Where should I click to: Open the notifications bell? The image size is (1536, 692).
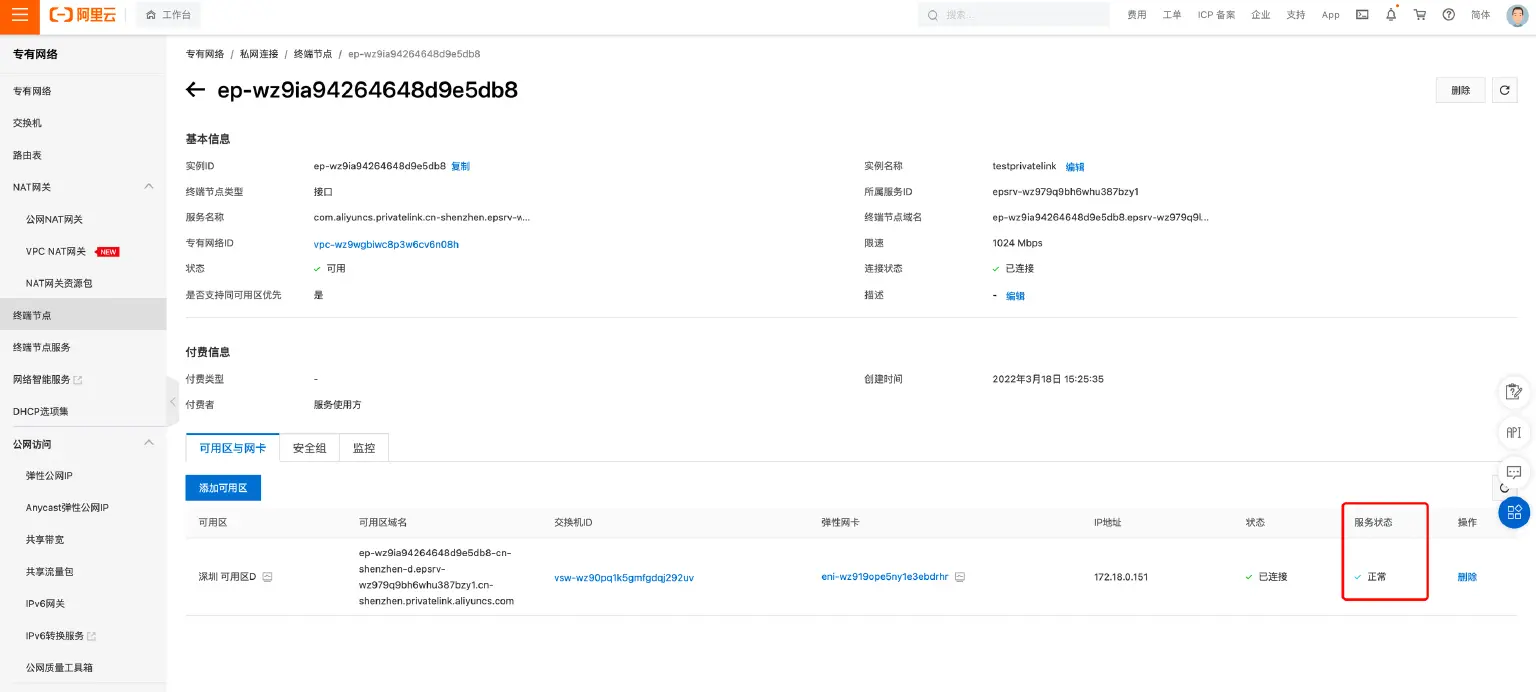1390,15
